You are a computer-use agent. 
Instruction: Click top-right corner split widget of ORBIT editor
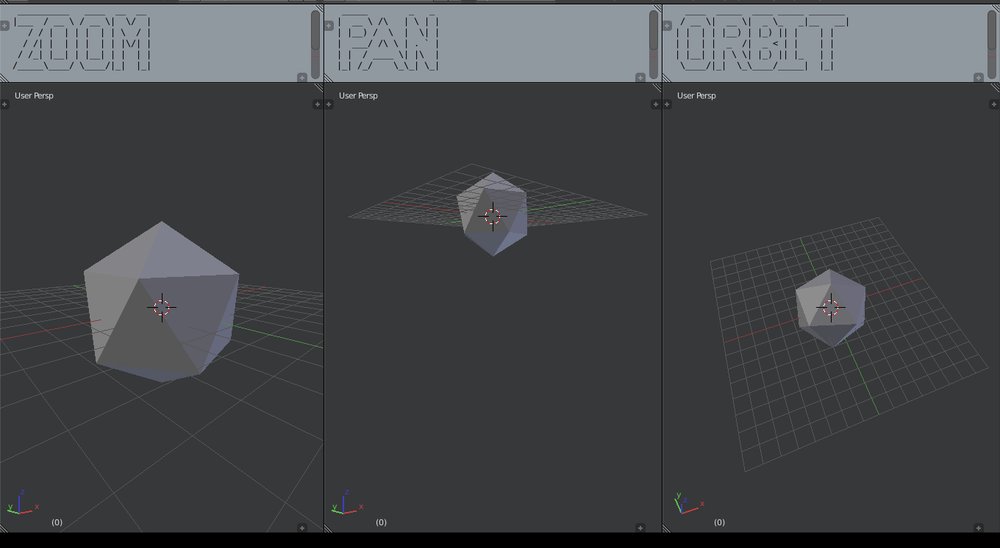tap(995, 9)
